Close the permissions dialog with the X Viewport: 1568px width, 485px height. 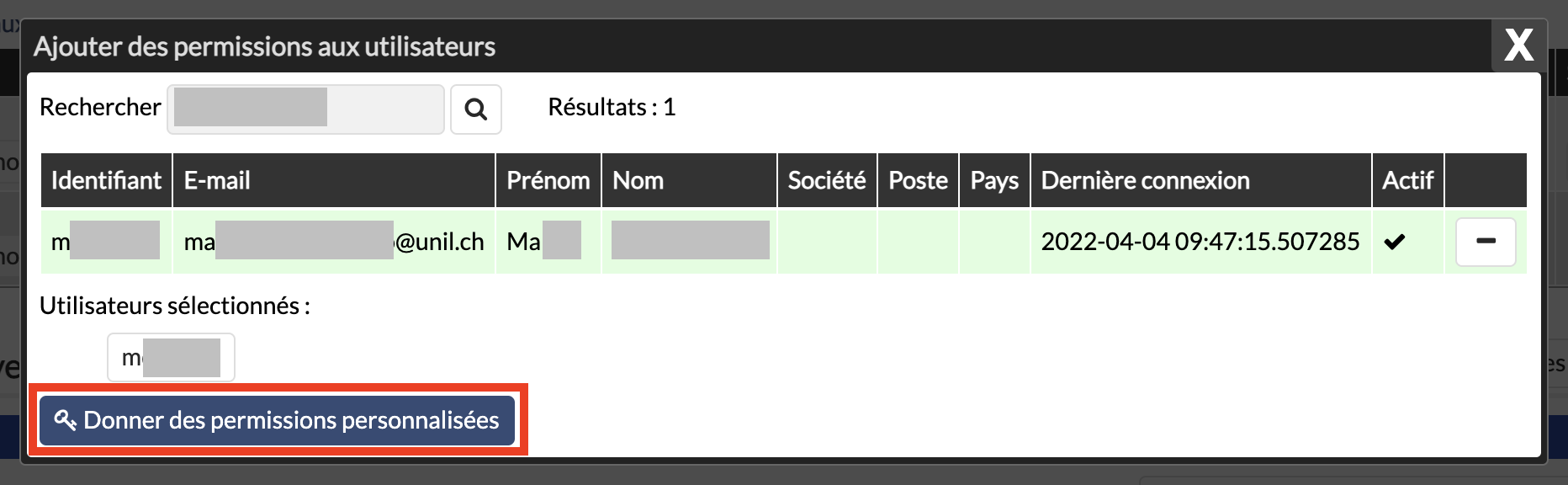pyautogui.click(x=1518, y=45)
